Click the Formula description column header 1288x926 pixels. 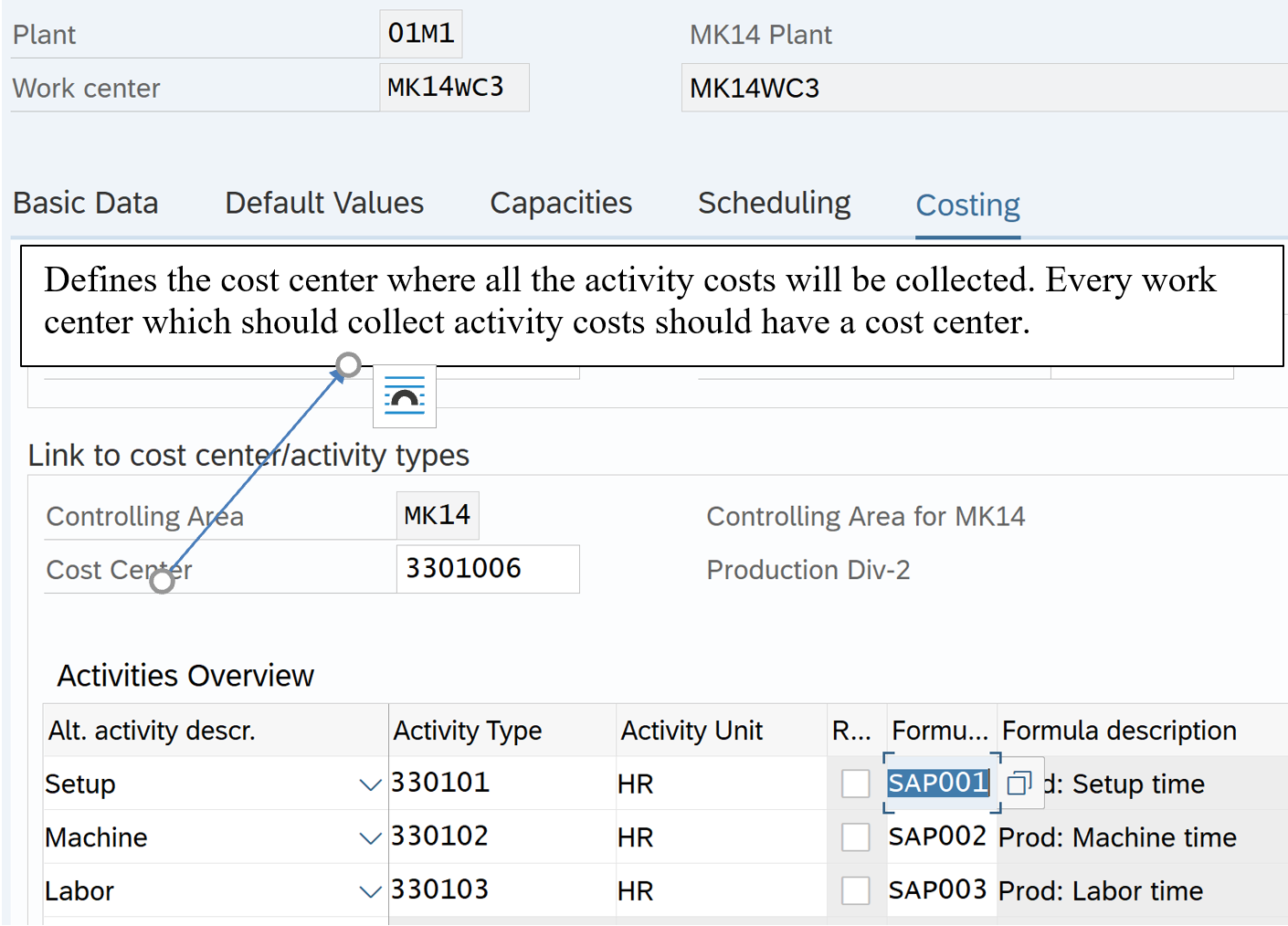1119,731
